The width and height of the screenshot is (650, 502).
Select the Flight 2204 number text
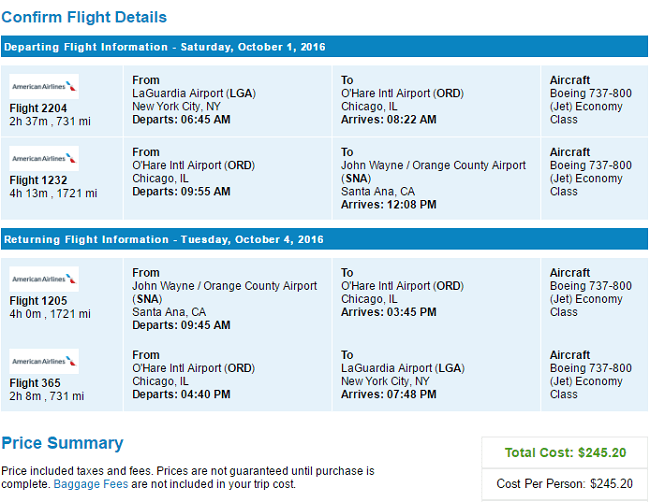(38, 108)
